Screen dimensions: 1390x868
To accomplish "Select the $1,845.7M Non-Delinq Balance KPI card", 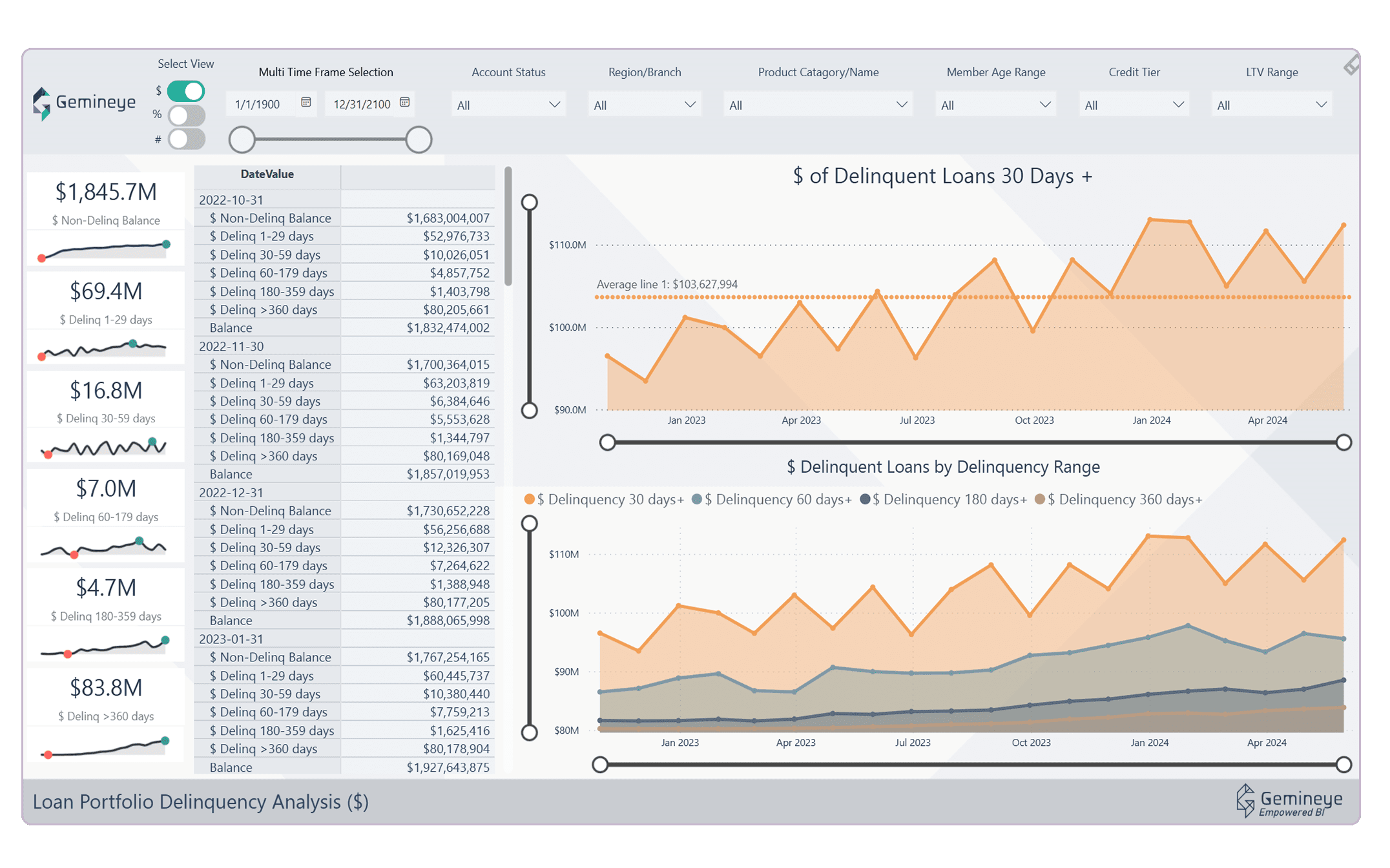I will 105,220.
